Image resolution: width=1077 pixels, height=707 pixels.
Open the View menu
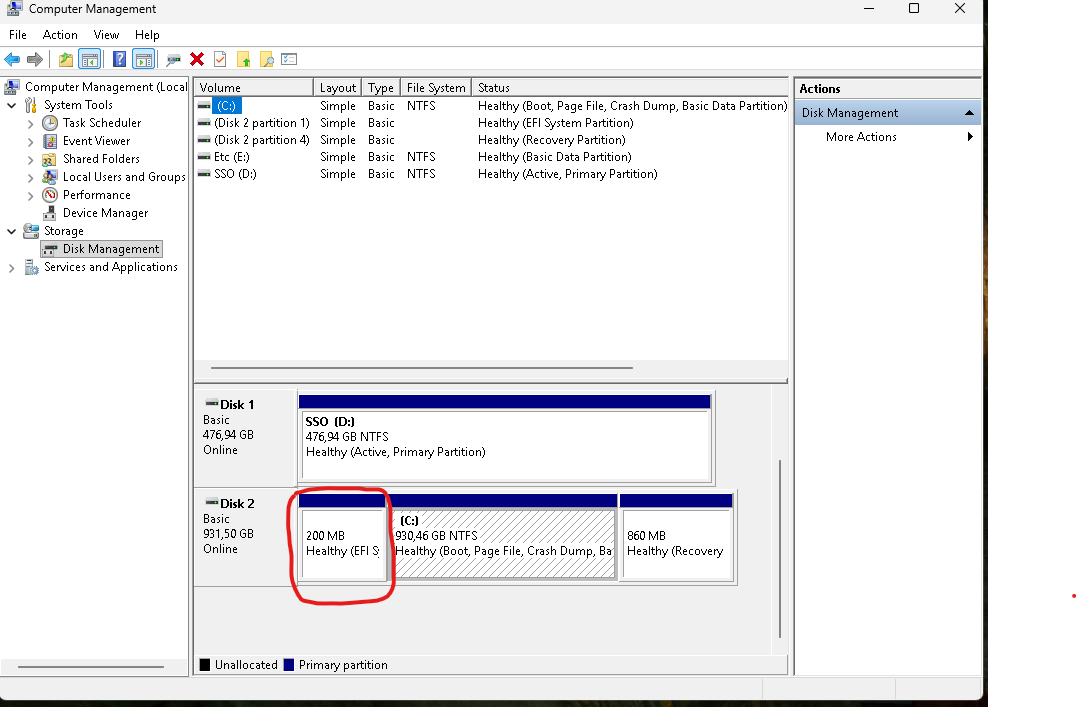coord(106,34)
